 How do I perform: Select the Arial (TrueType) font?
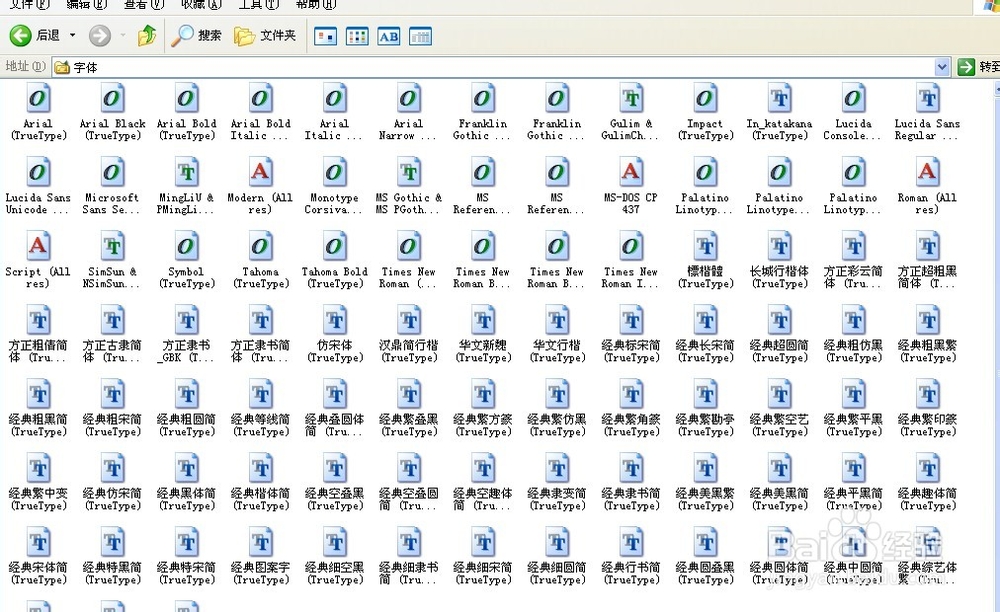coord(38,112)
